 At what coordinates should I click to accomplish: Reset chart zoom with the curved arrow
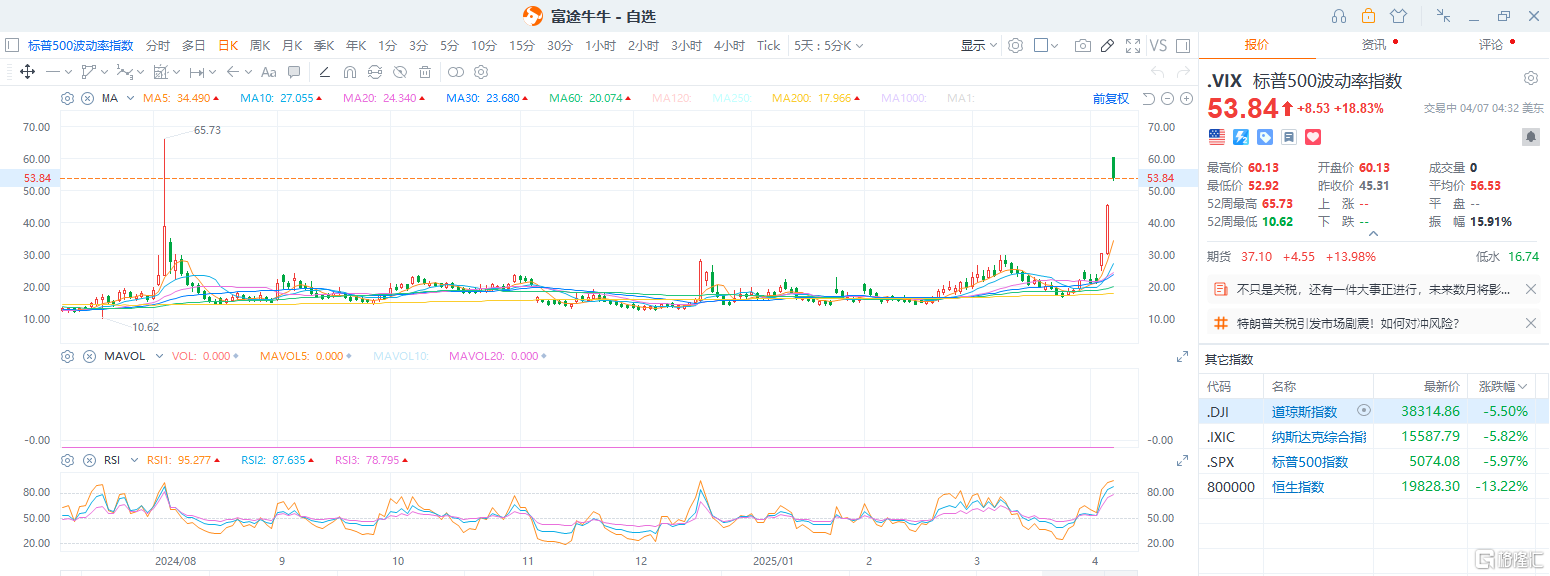(1149, 98)
